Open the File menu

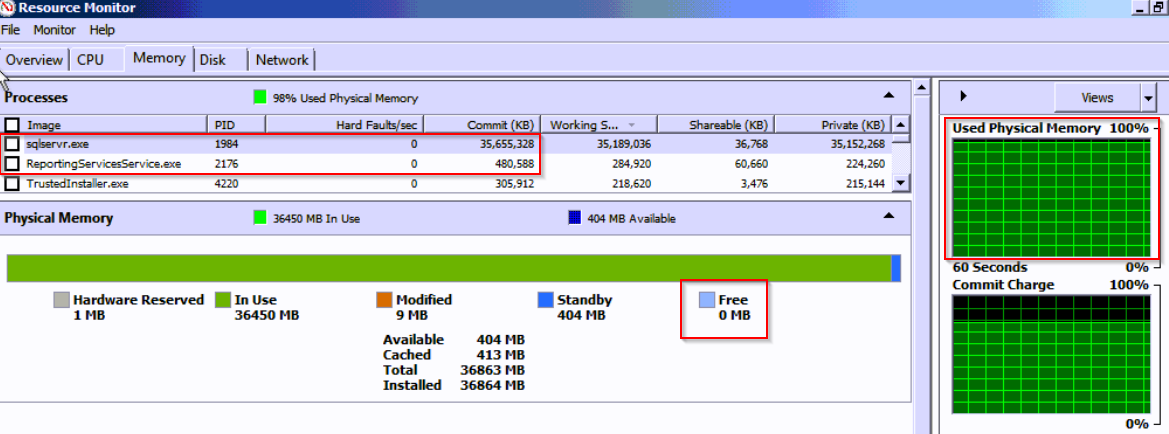(10, 30)
